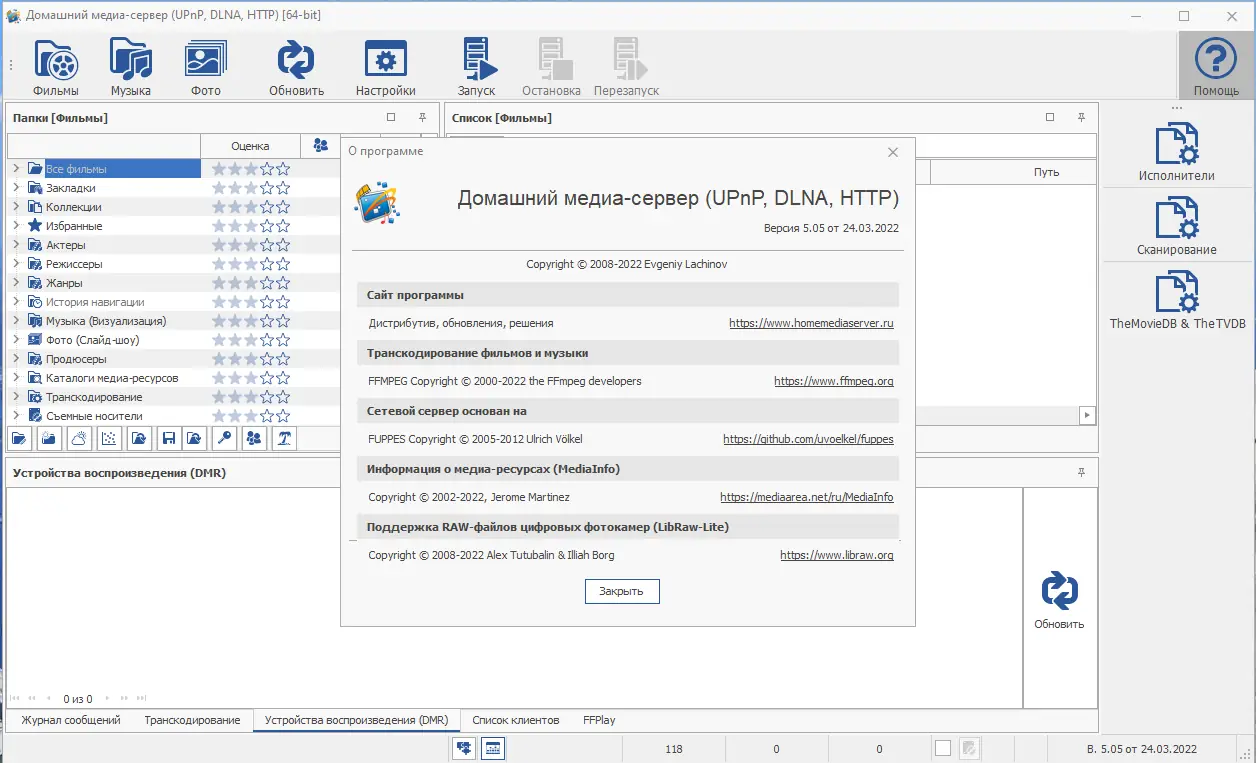Click Обновить in the DMR devices panel
1256x763 pixels.
tap(1059, 600)
